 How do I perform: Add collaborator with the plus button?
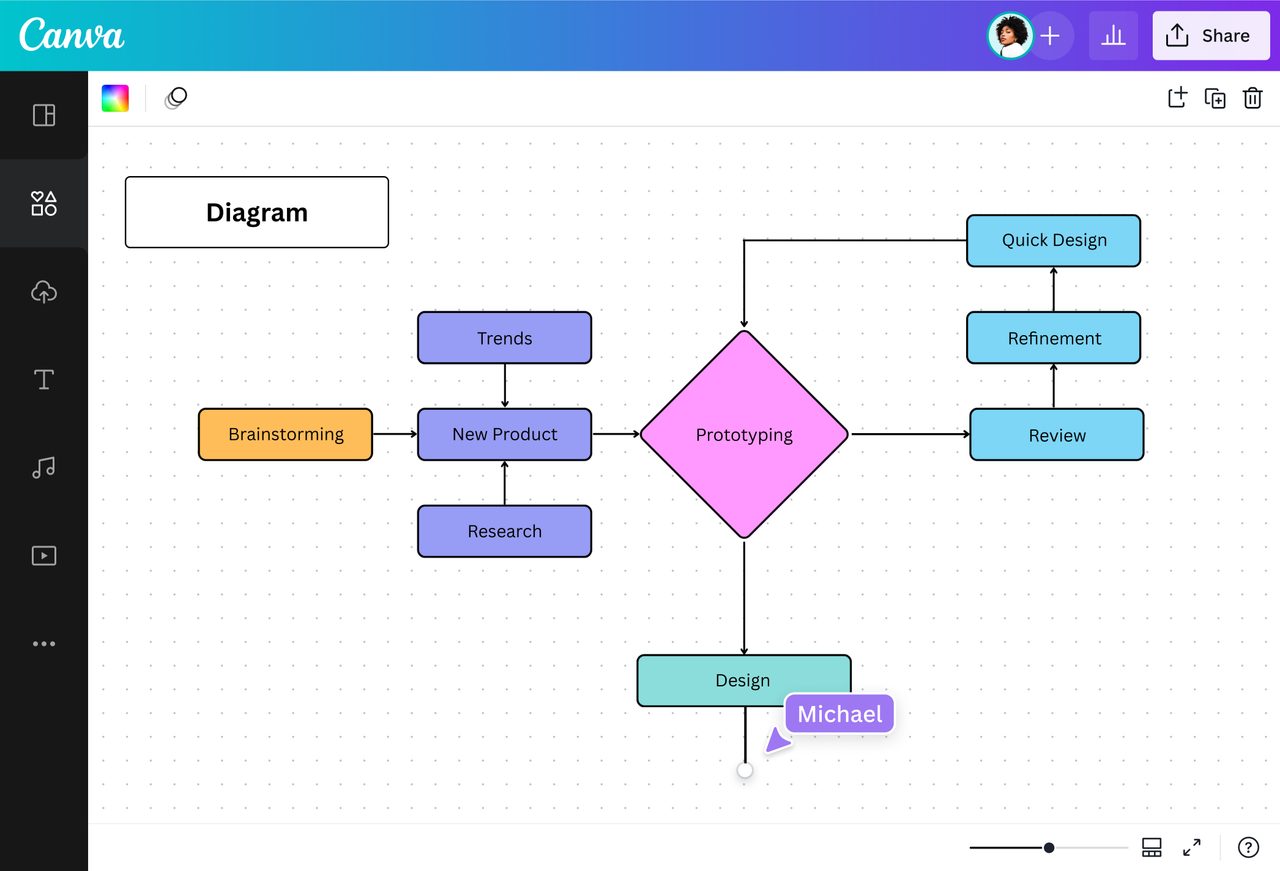tap(1050, 36)
